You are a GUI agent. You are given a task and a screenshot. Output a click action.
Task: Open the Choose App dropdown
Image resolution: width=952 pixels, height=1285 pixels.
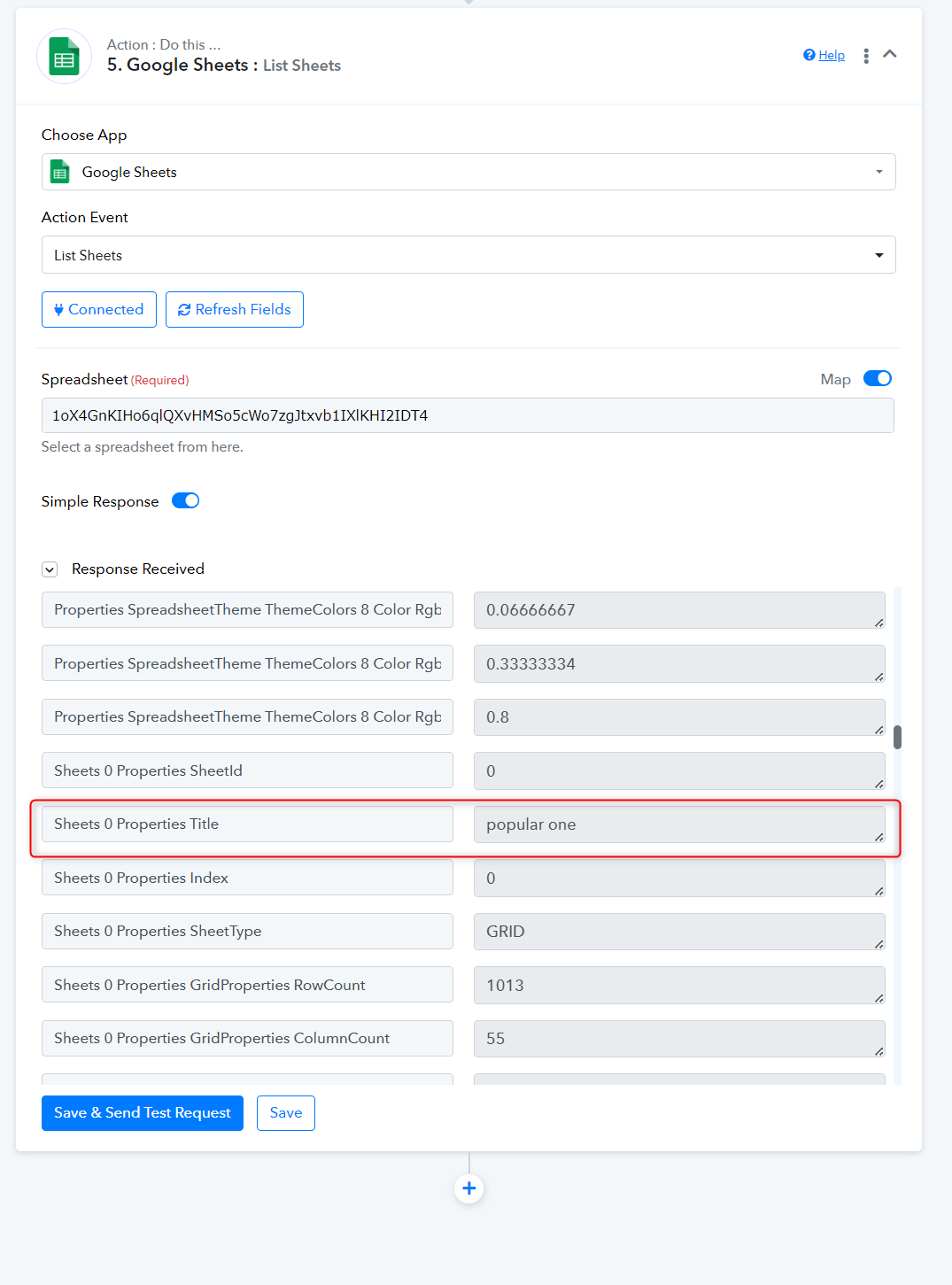coord(468,172)
